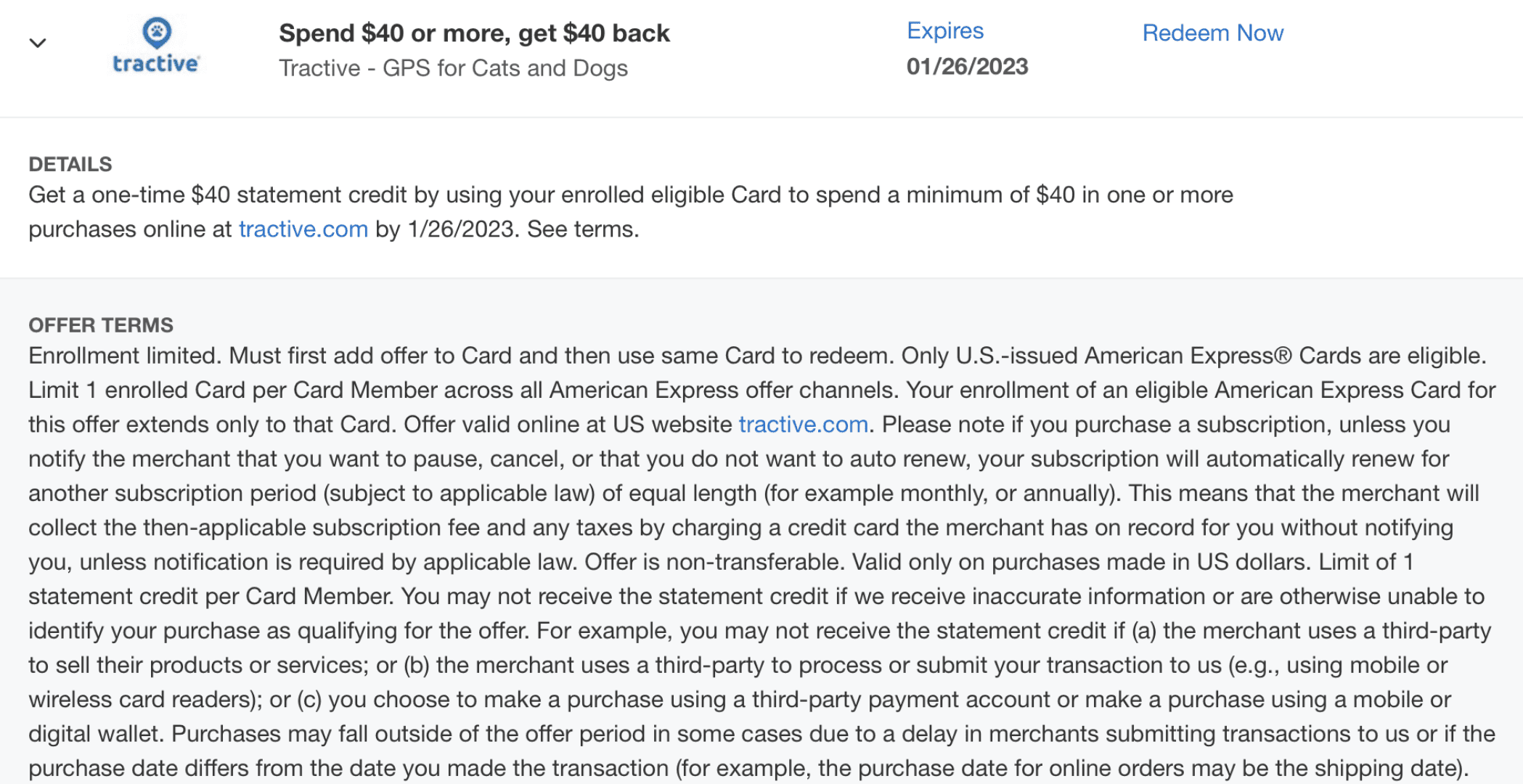Screen dimensions: 1523x784
Task: Open the Redeem Now link
Action: coord(1212,33)
